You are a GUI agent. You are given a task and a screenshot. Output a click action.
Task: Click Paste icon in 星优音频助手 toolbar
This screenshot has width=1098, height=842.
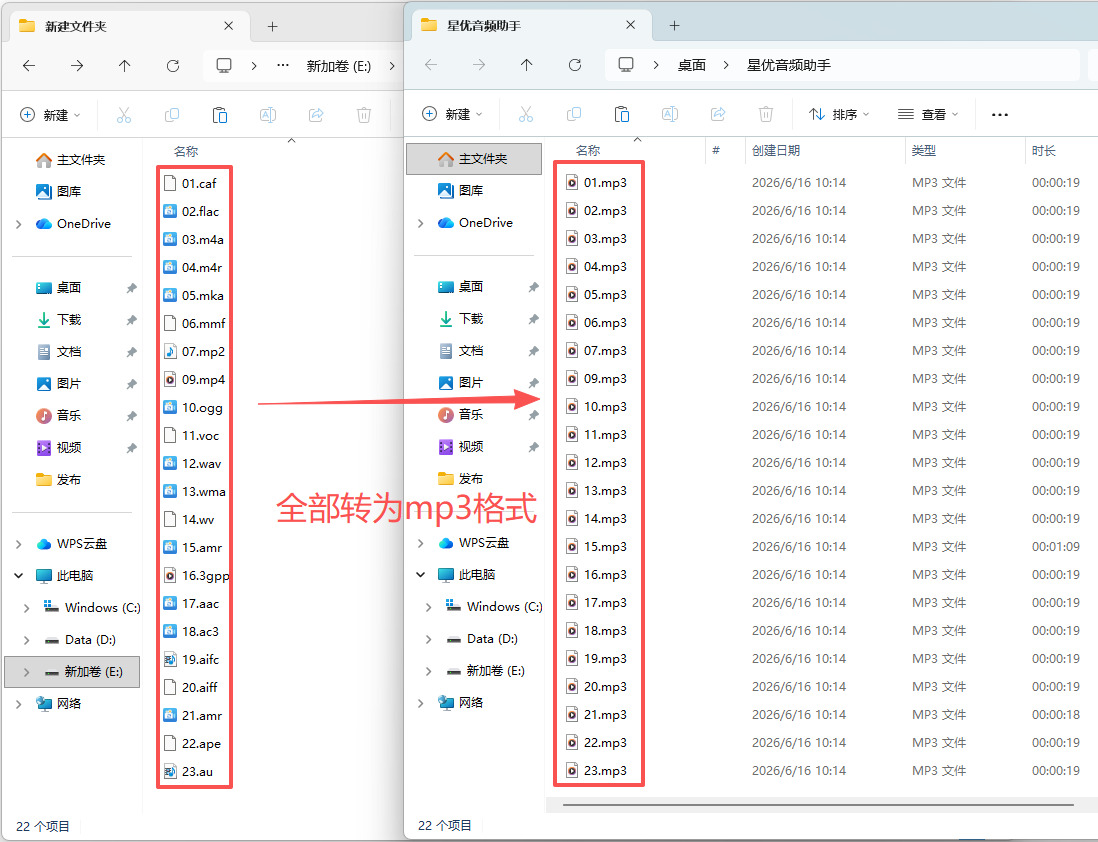click(x=622, y=114)
